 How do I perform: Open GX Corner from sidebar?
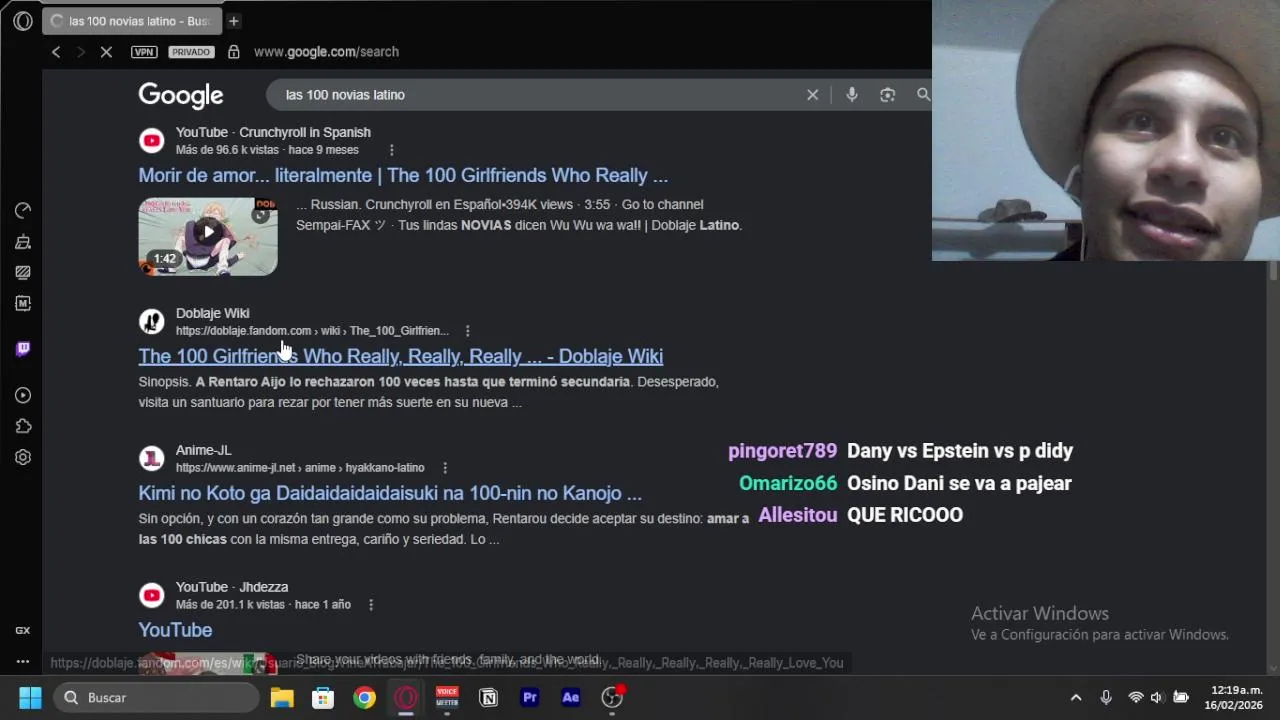pos(23,630)
